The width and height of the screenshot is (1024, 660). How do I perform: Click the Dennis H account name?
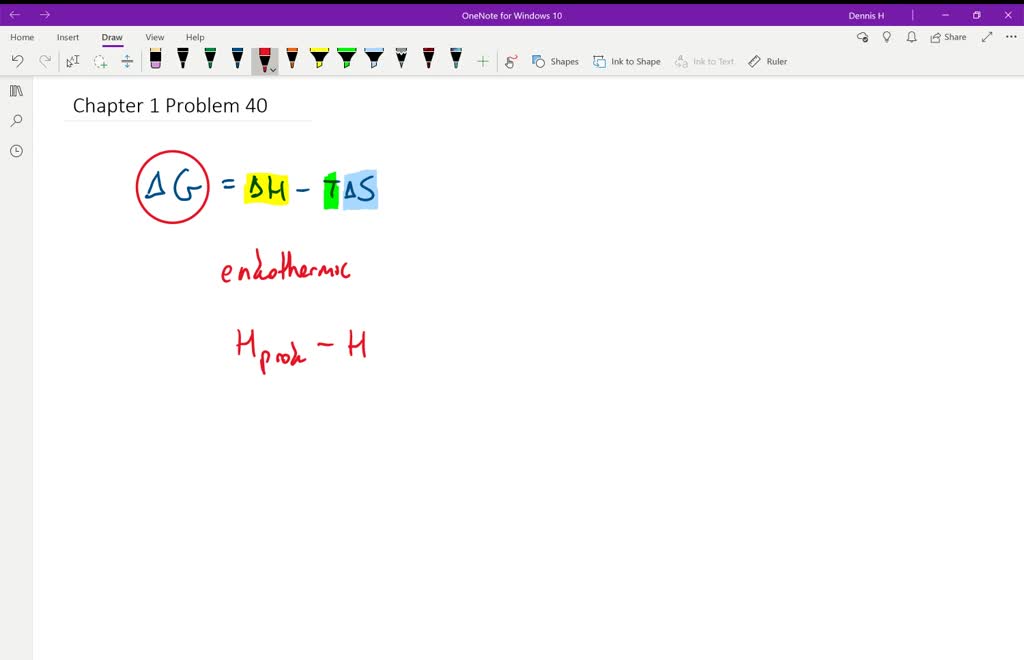click(x=866, y=15)
